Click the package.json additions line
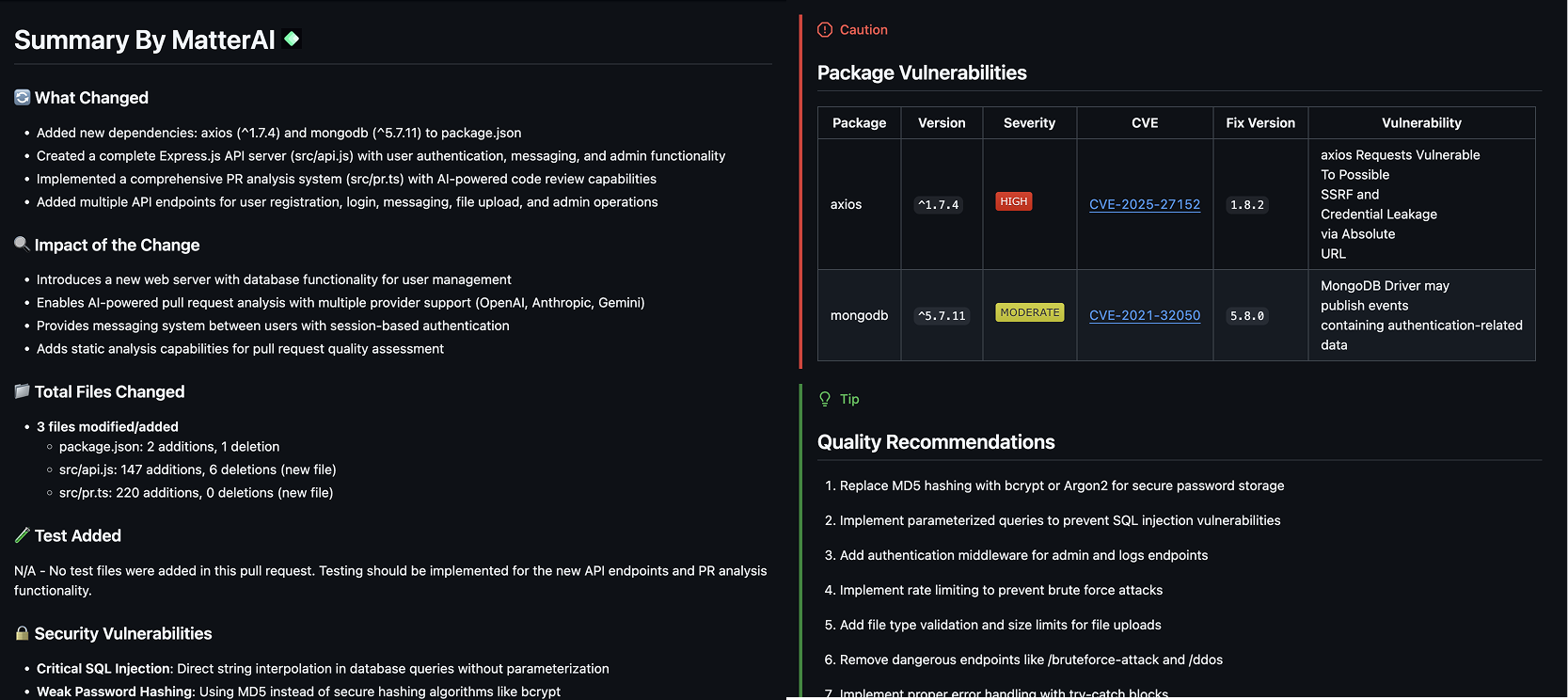1568x700 pixels. [169, 446]
